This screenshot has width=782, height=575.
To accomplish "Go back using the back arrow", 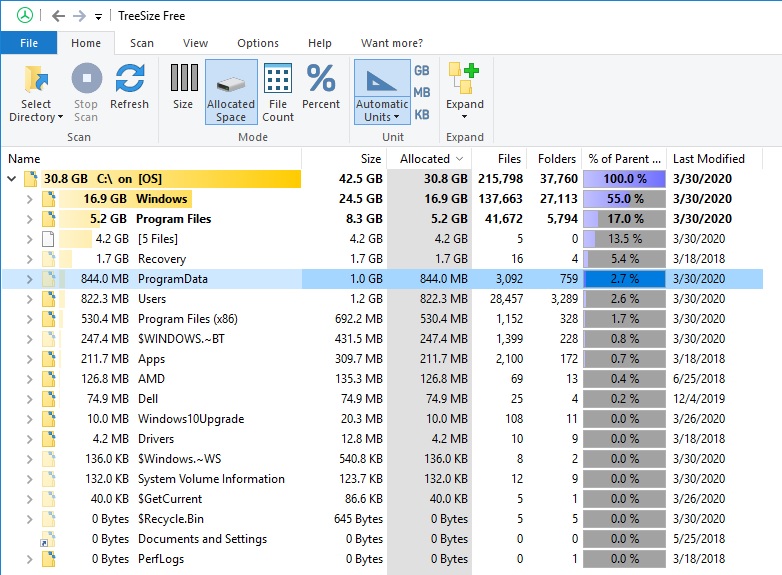I will pos(58,16).
